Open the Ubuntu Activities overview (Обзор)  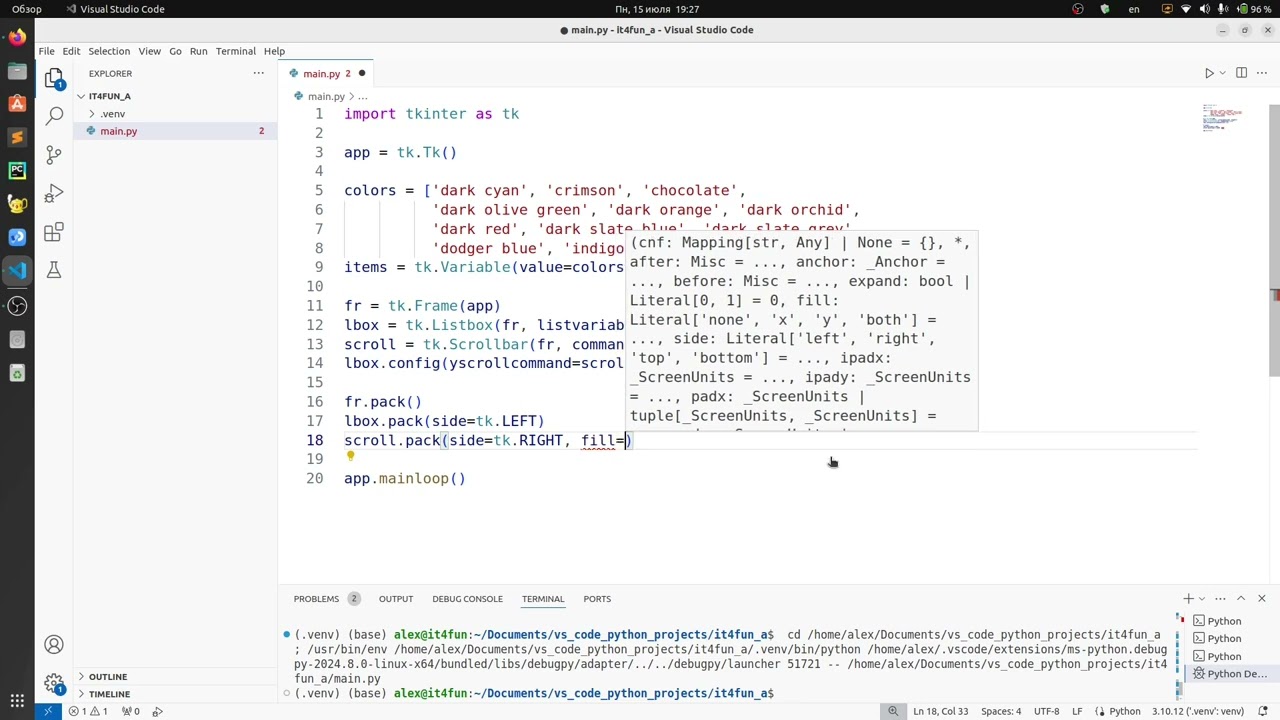(x=27, y=9)
